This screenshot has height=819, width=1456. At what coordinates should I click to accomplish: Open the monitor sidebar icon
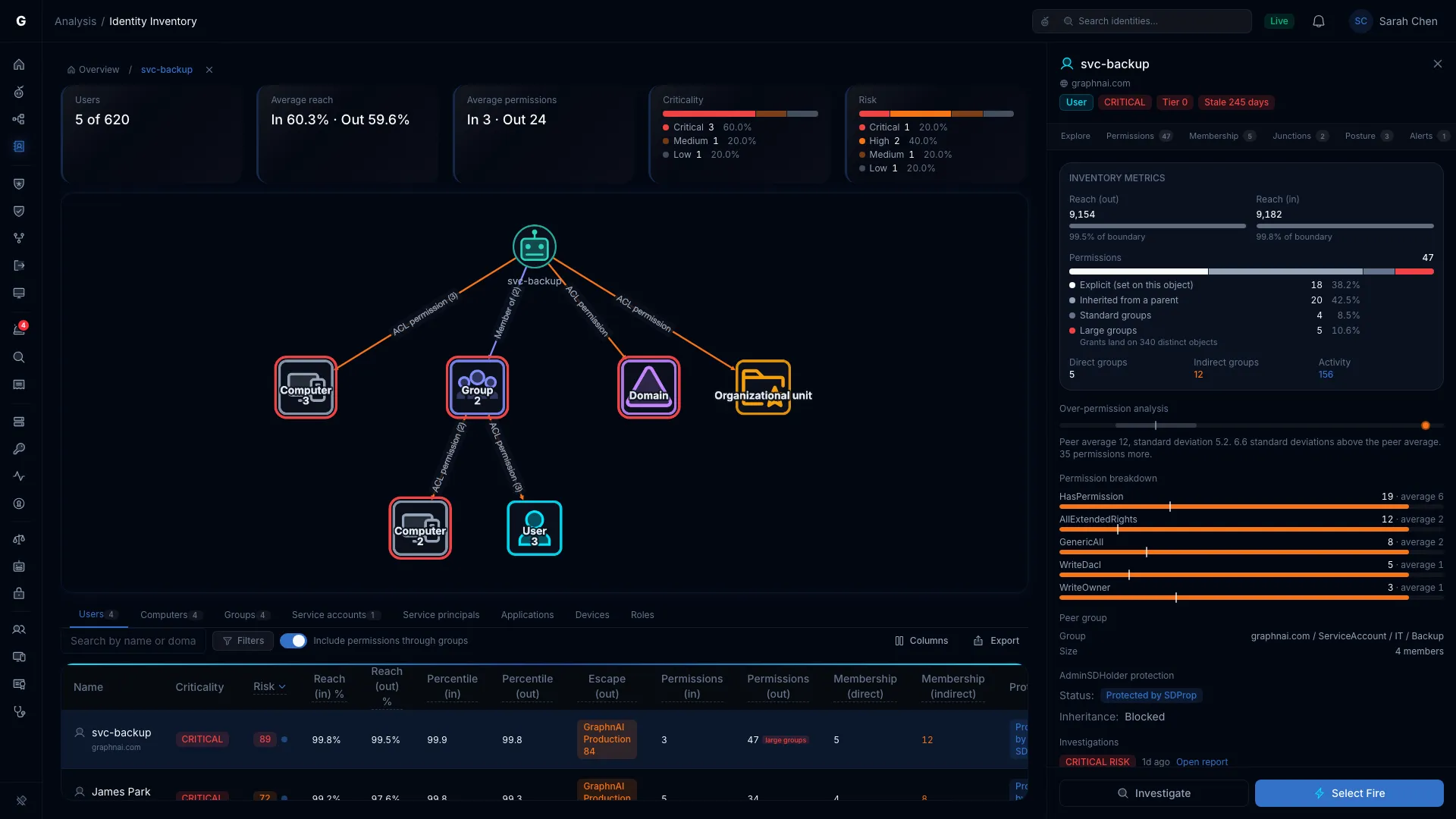[x=19, y=293]
